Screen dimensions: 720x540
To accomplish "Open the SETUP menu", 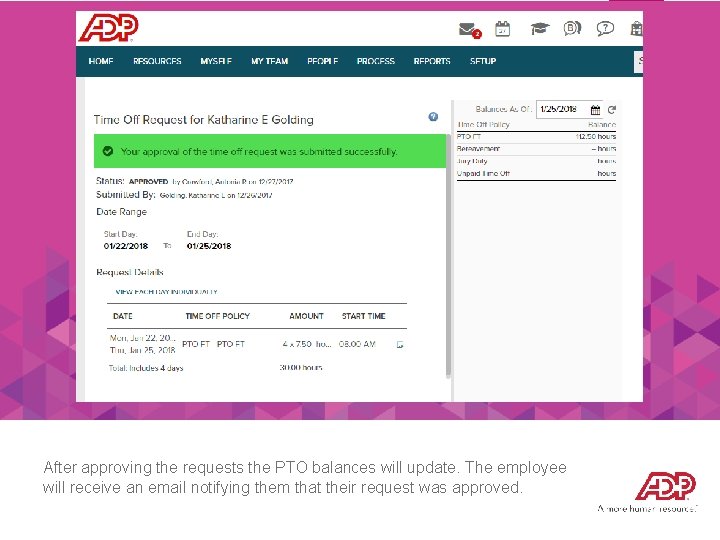I will [483, 61].
